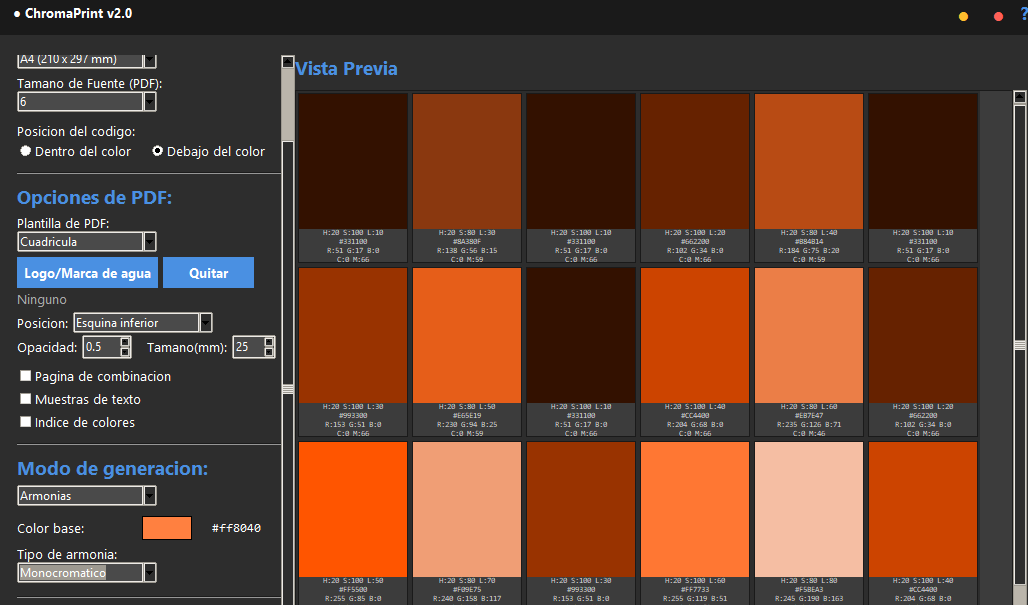This screenshot has width=1028, height=605.
Task: Click the Posicion del codigo label
Action: coord(76,131)
